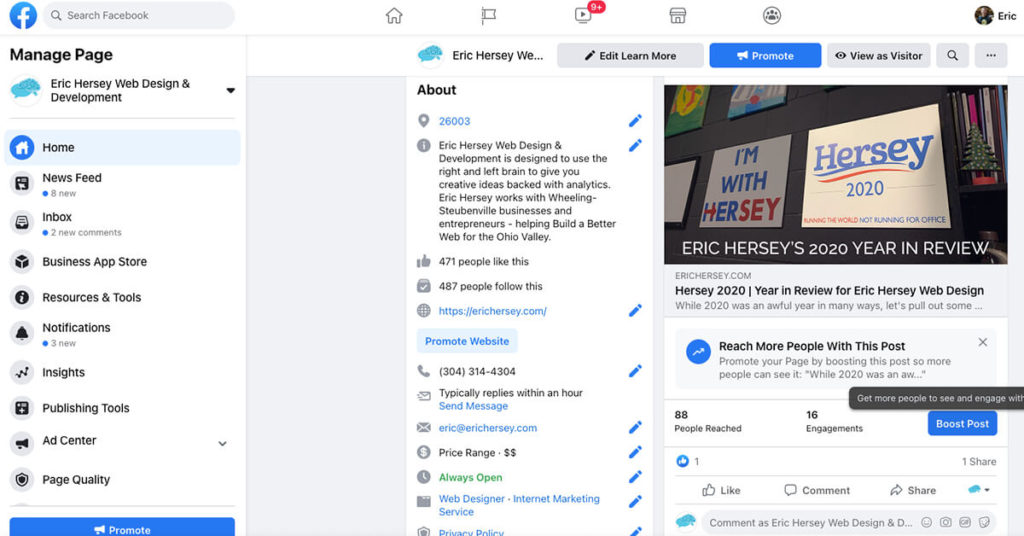Open the three-dot more options menu
Image resolution: width=1024 pixels, height=536 pixels.
tap(991, 56)
